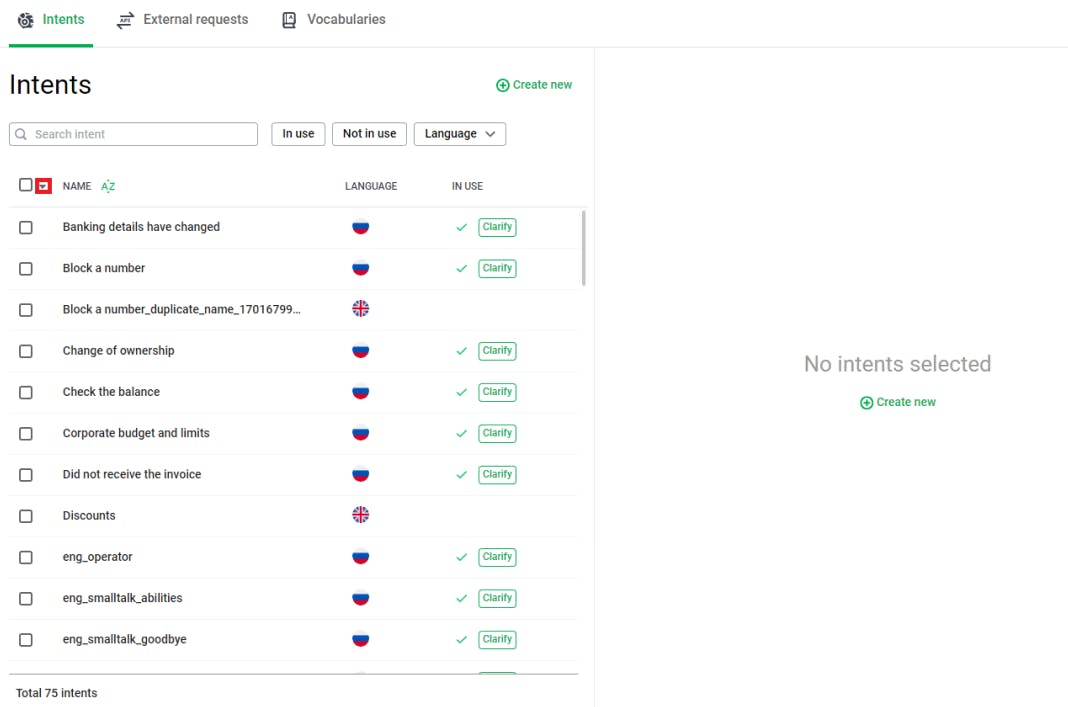This screenshot has height=707, width=1068.
Task: Select the checkbox next to eng_operator
Action: pyautogui.click(x=26, y=557)
